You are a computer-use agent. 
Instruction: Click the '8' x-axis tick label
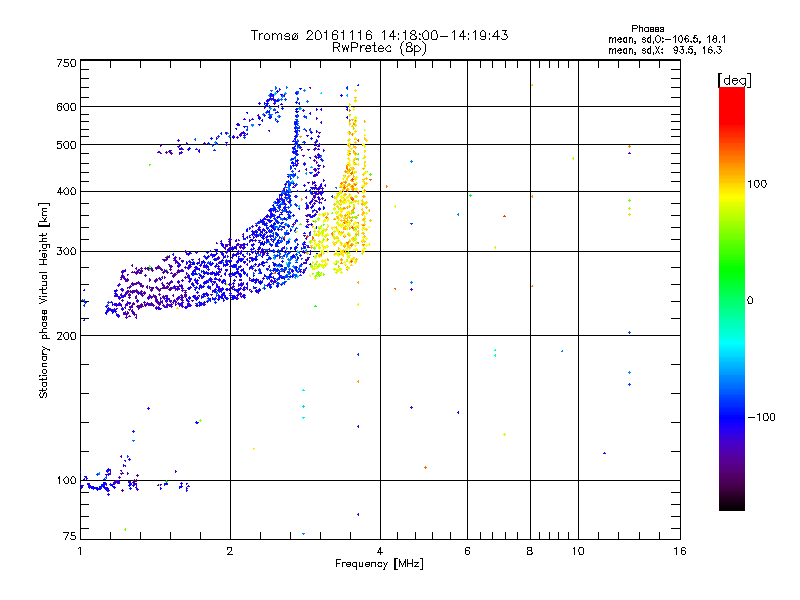coord(530,551)
